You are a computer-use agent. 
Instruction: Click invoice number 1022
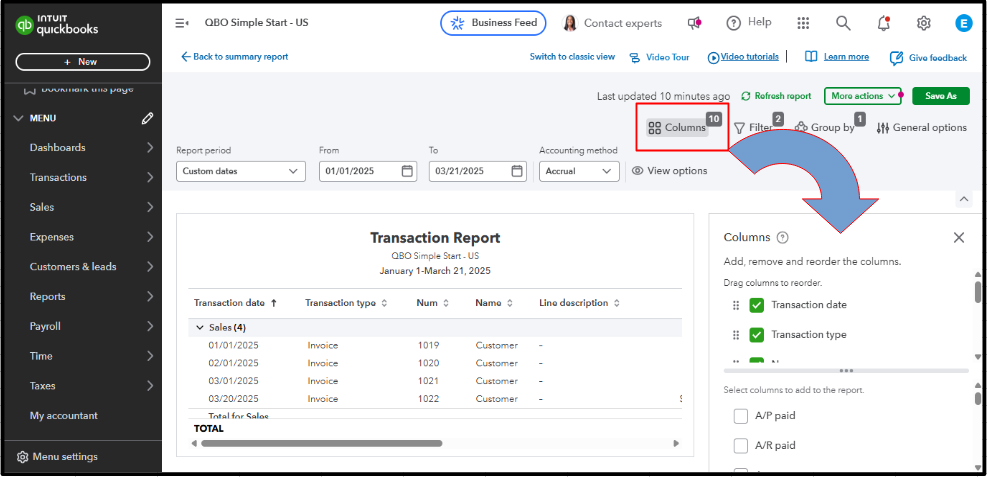click(x=428, y=399)
